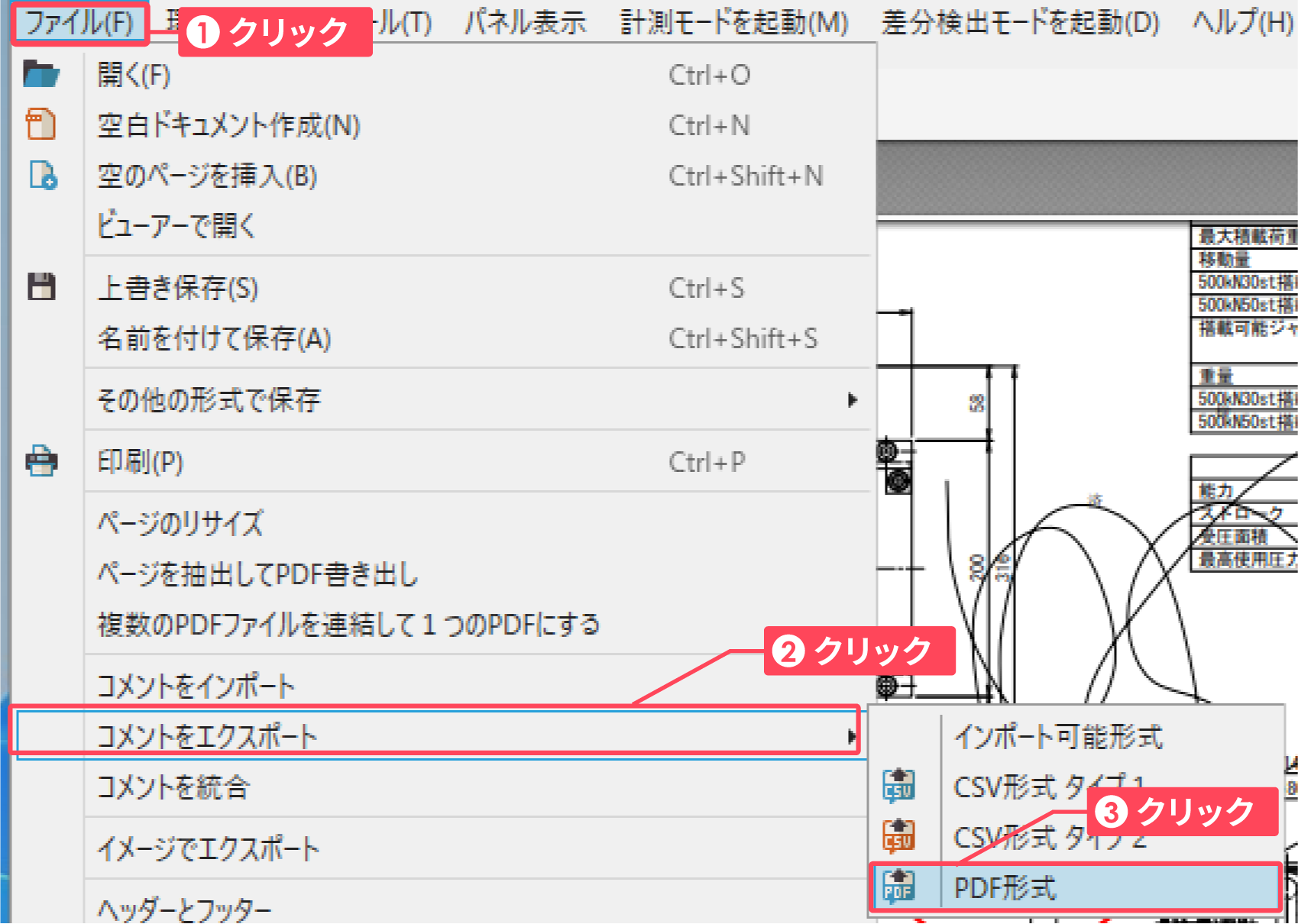Click Ctrl+Shift+N shortcut text
Image resolution: width=1298 pixels, height=924 pixels.
pos(746,176)
